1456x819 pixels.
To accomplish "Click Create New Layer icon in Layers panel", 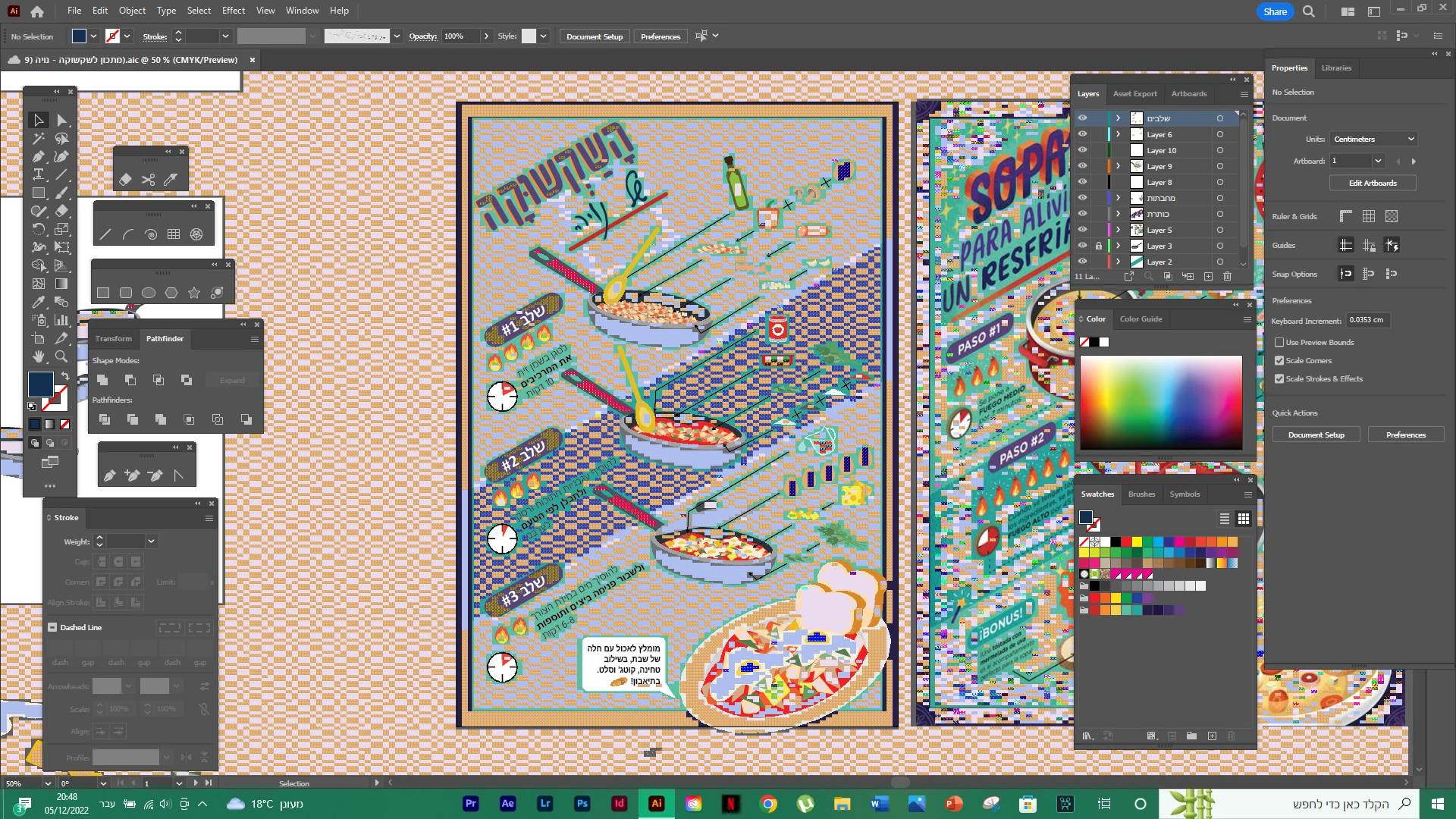I will tap(1208, 277).
